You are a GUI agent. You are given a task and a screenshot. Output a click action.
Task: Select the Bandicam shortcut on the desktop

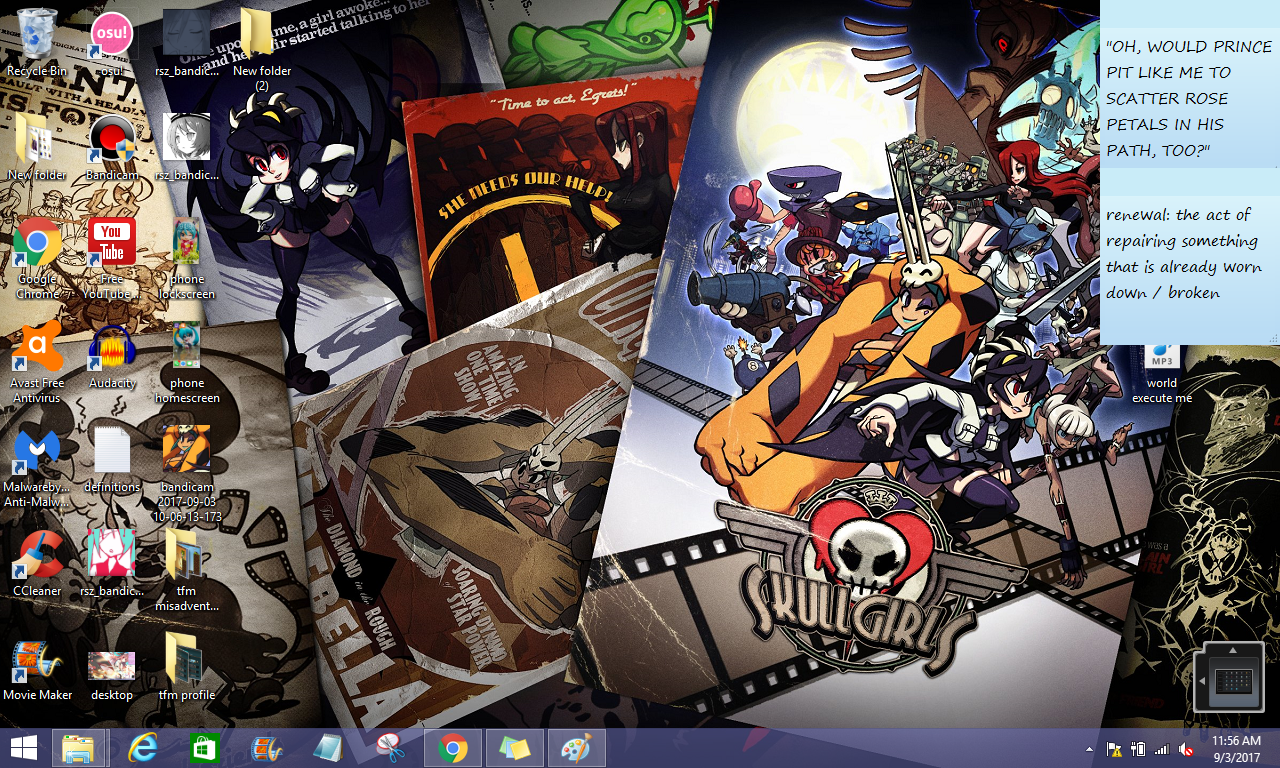(x=112, y=146)
